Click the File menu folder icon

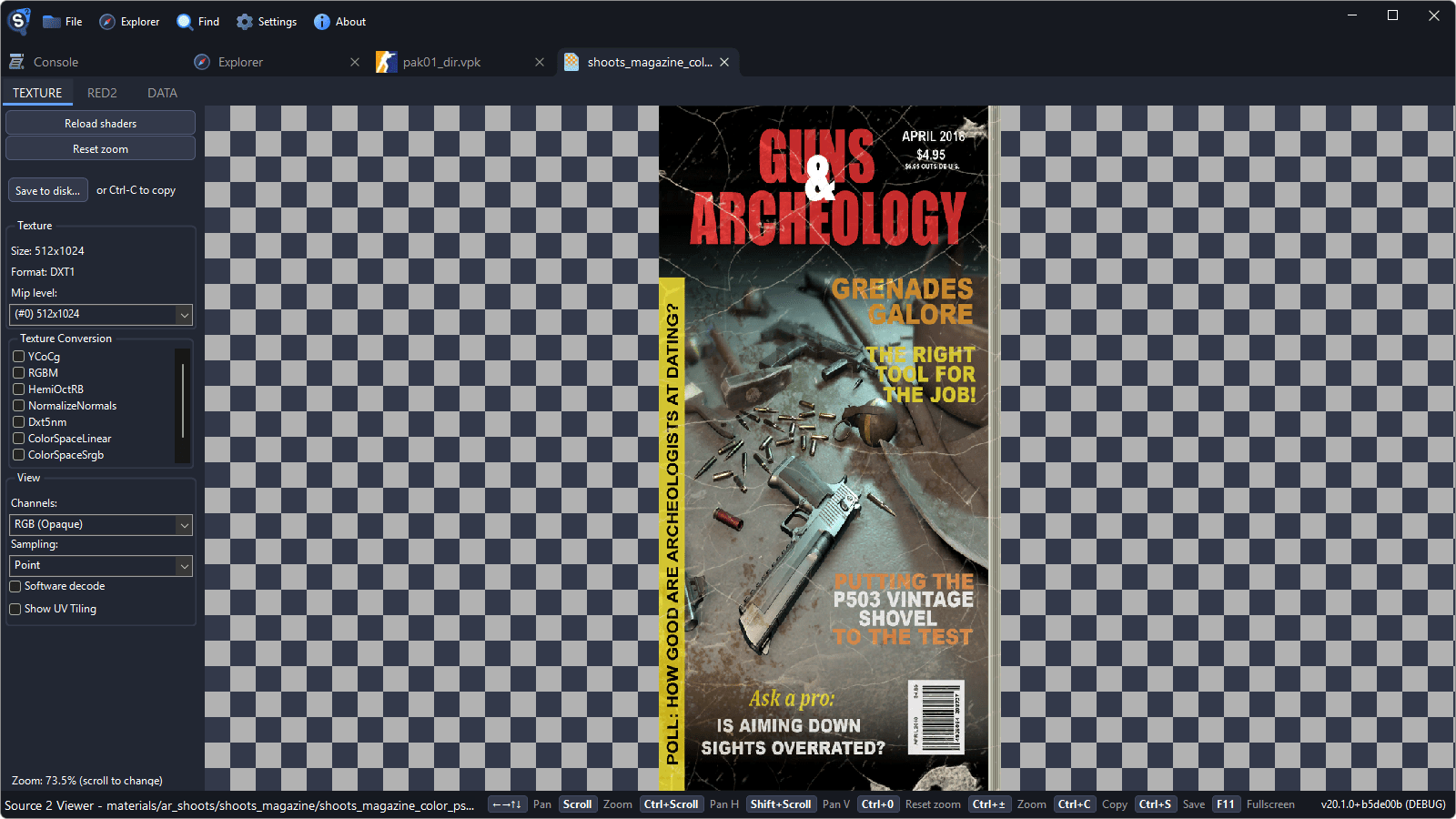click(x=52, y=22)
